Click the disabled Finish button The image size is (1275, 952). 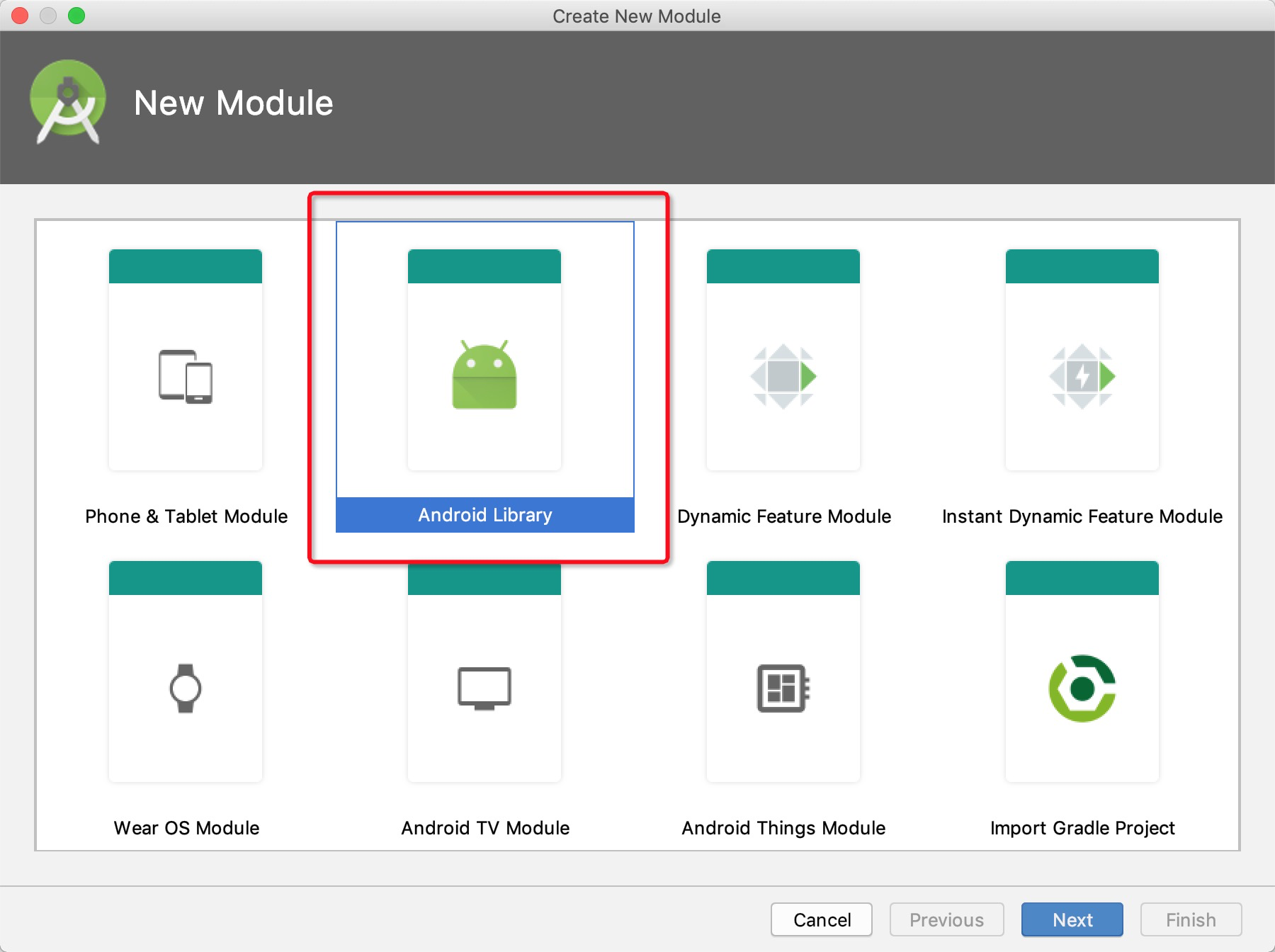click(x=1191, y=919)
